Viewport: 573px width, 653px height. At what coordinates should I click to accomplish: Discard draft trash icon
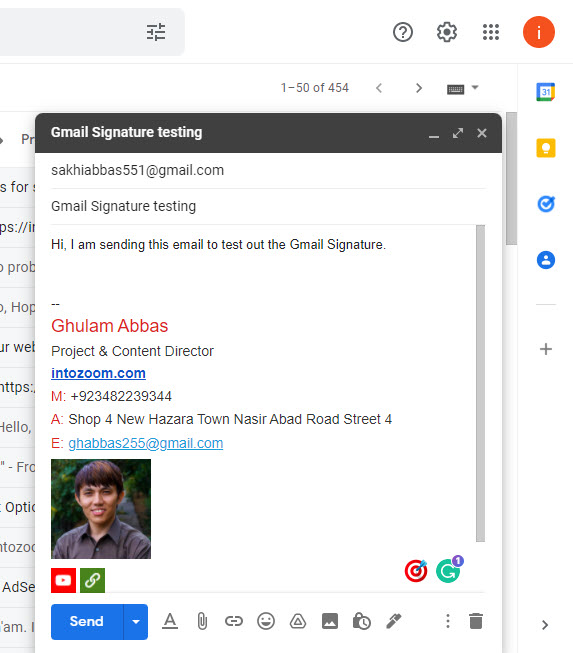(476, 621)
